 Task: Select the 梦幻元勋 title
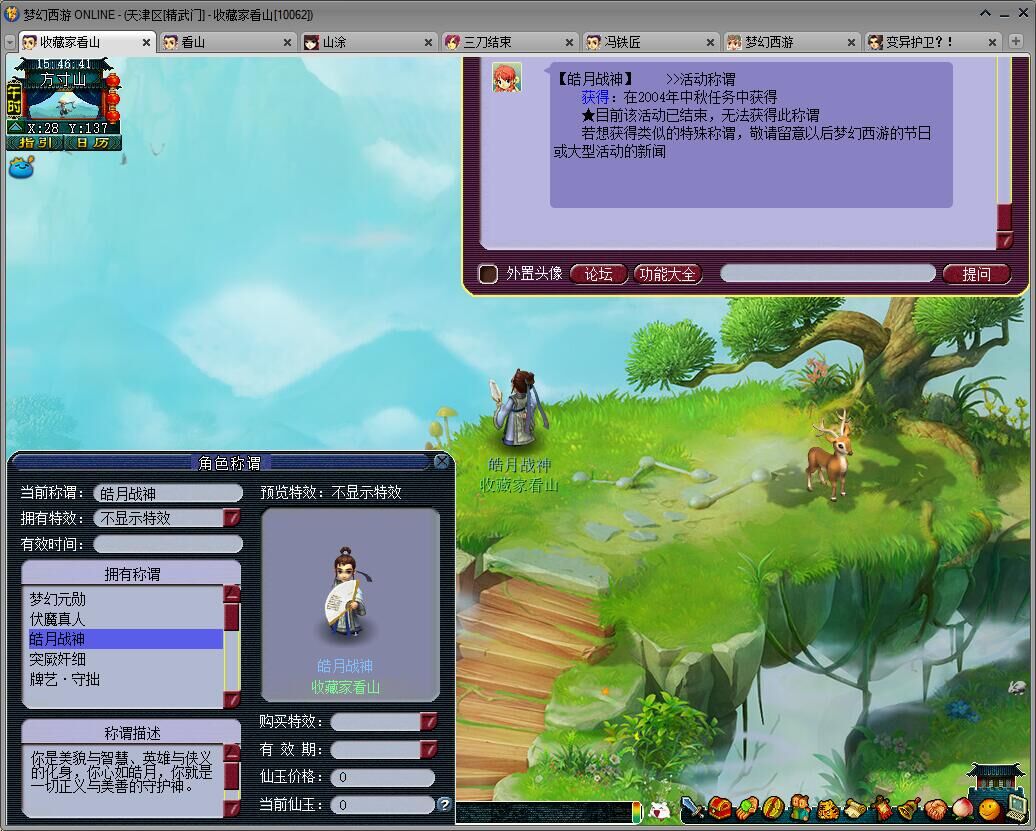pos(124,599)
